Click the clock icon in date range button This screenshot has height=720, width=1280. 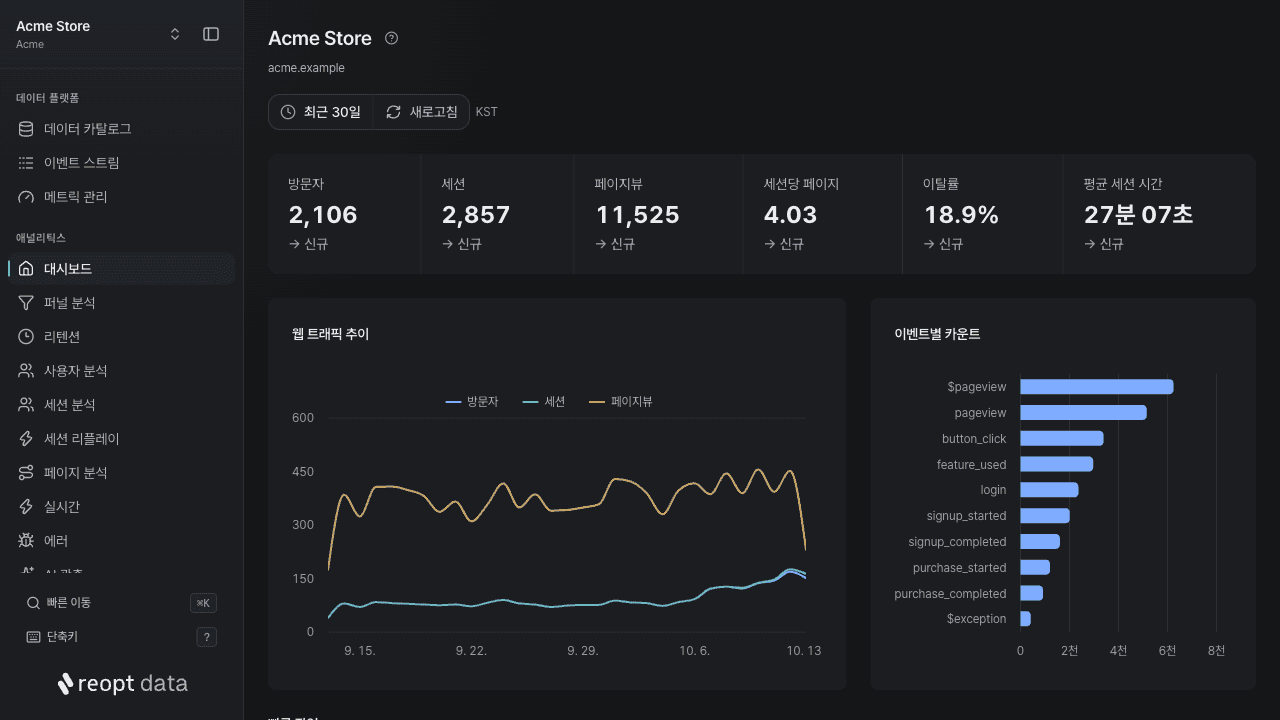point(288,112)
